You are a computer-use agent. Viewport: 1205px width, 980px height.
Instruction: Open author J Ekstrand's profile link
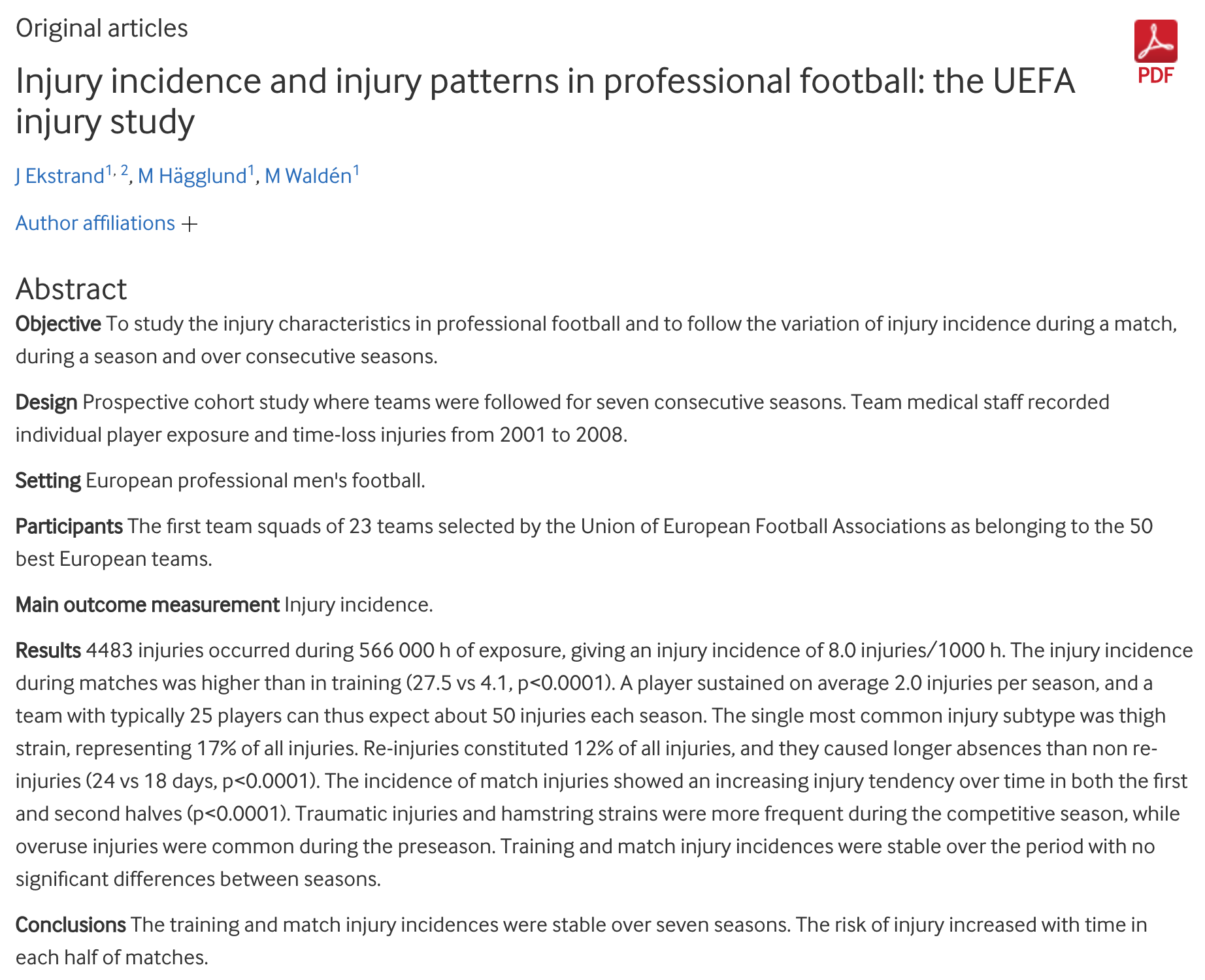(59, 176)
